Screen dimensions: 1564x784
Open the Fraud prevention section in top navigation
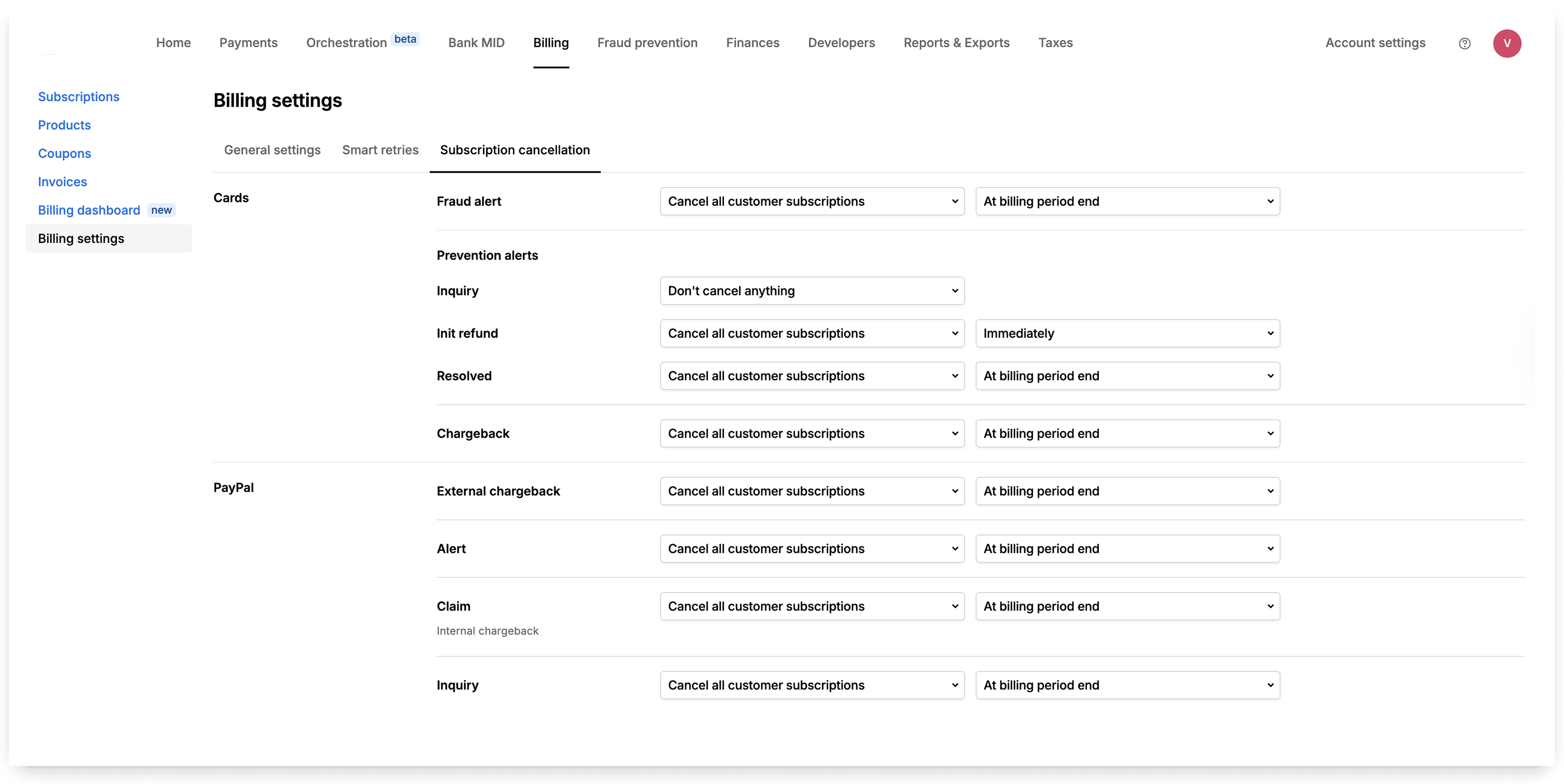[x=647, y=42]
